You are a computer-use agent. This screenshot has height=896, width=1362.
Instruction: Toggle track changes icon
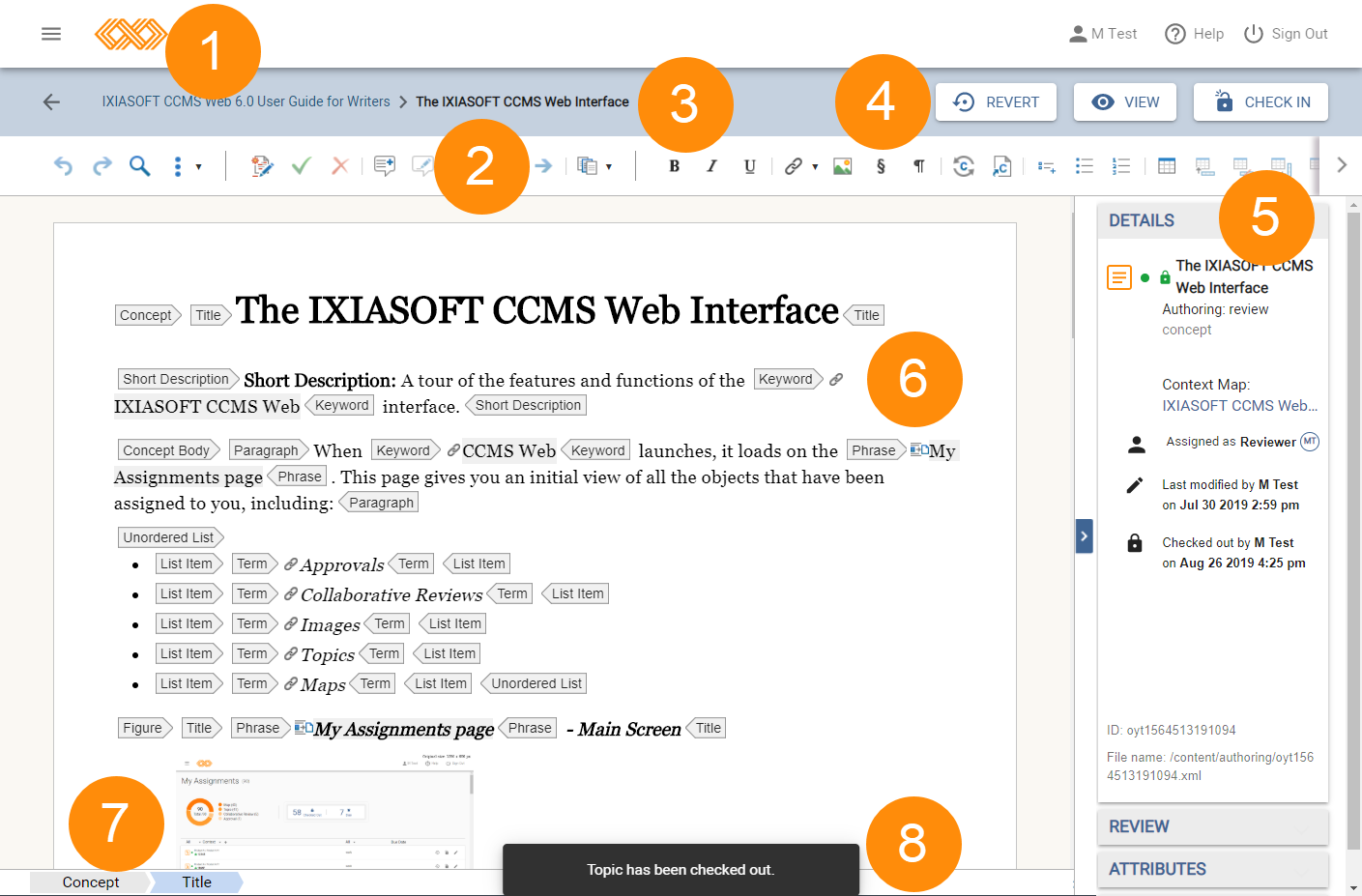point(261,166)
